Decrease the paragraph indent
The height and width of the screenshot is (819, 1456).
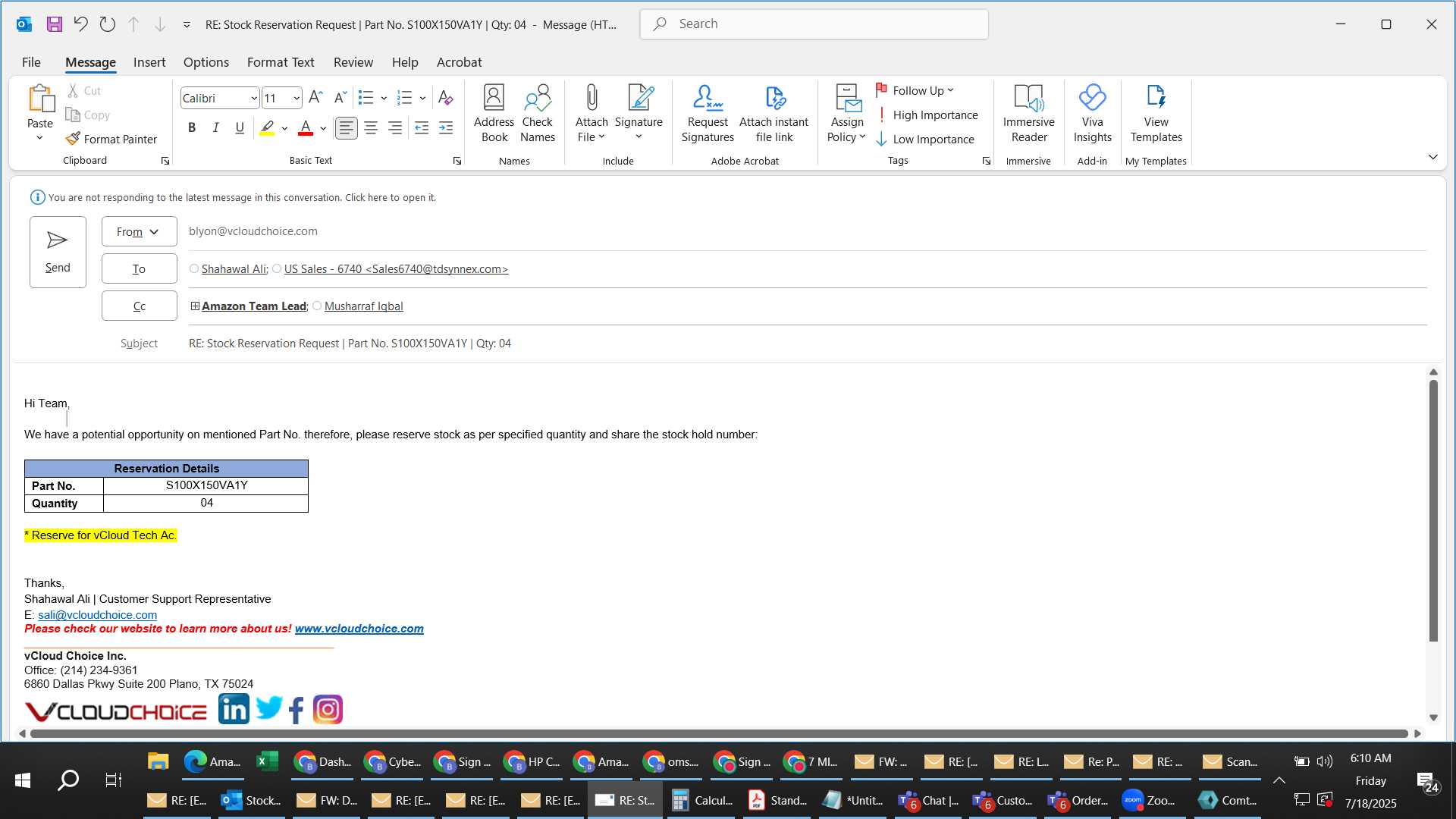(x=422, y=128)
